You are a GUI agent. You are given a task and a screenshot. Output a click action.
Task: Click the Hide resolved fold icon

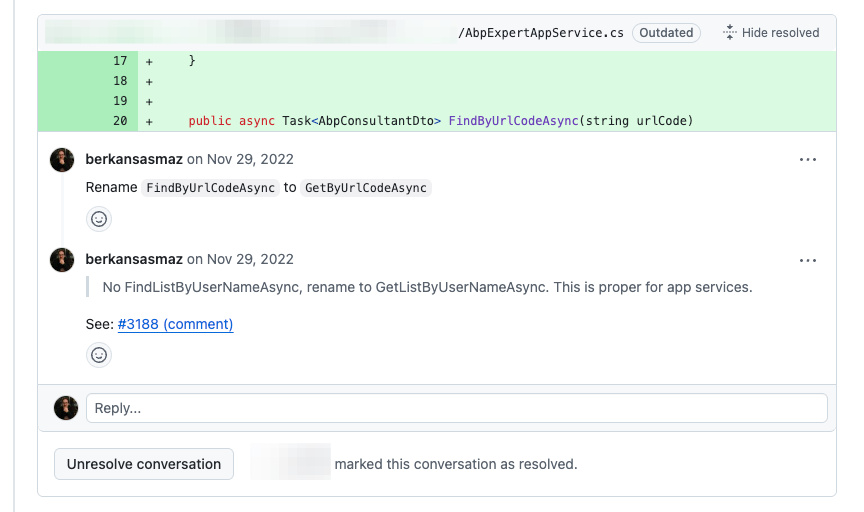729,33
